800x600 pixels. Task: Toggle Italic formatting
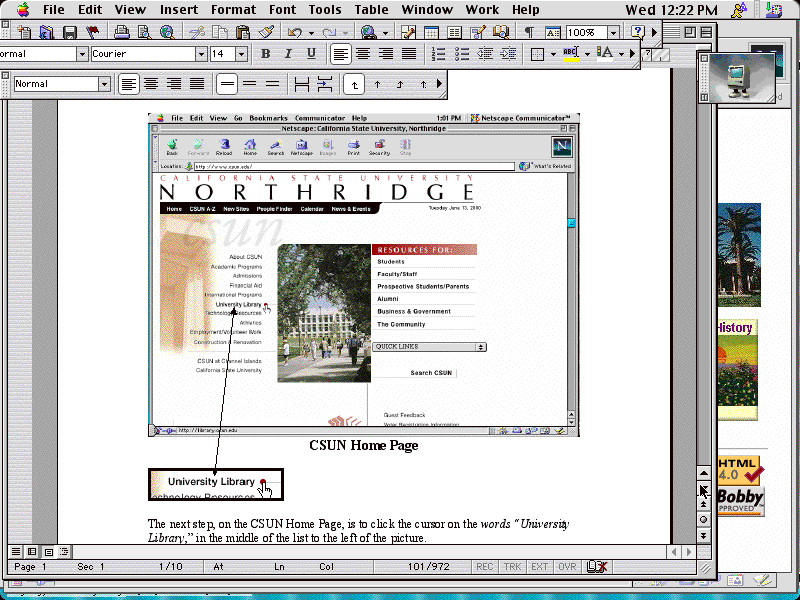(x=288, y=54)
